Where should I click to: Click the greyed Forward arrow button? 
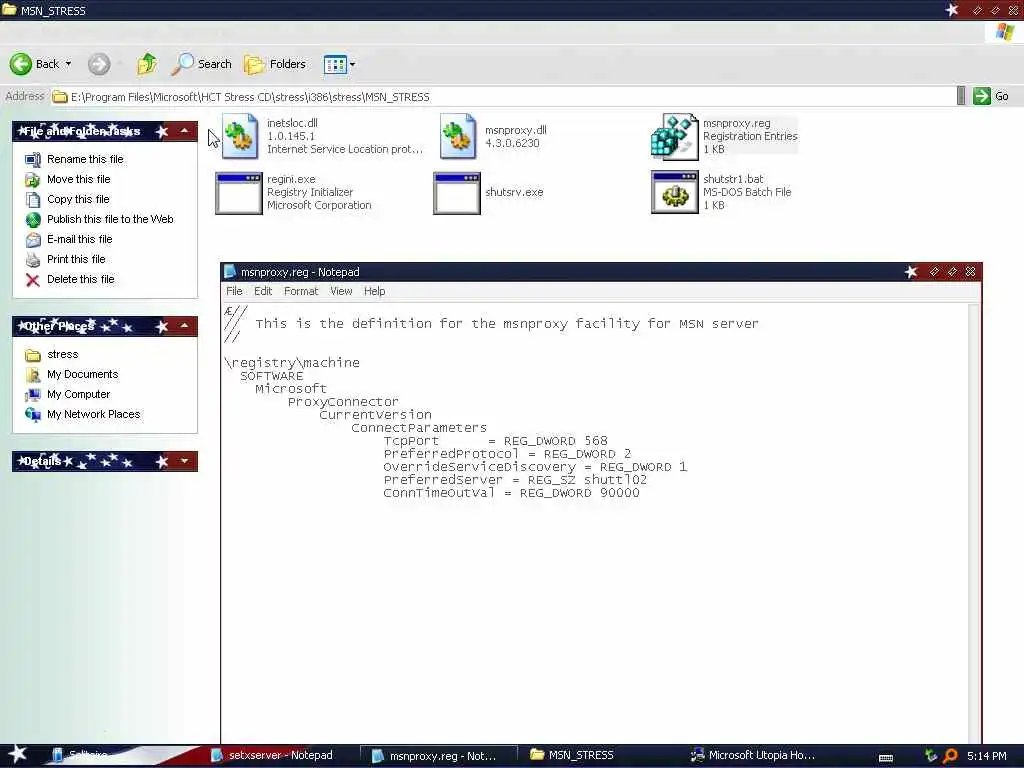tap(99, 64)
